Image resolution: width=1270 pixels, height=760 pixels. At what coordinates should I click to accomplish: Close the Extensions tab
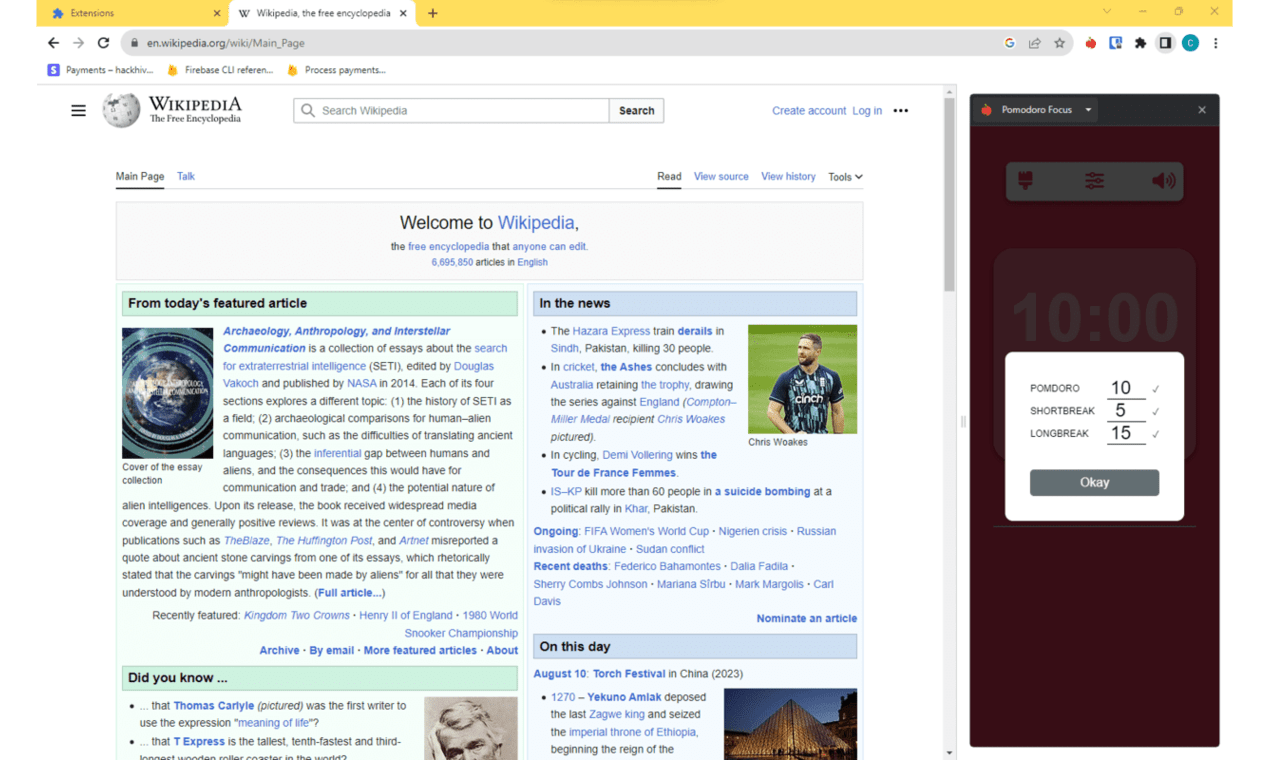pos(217,13)
